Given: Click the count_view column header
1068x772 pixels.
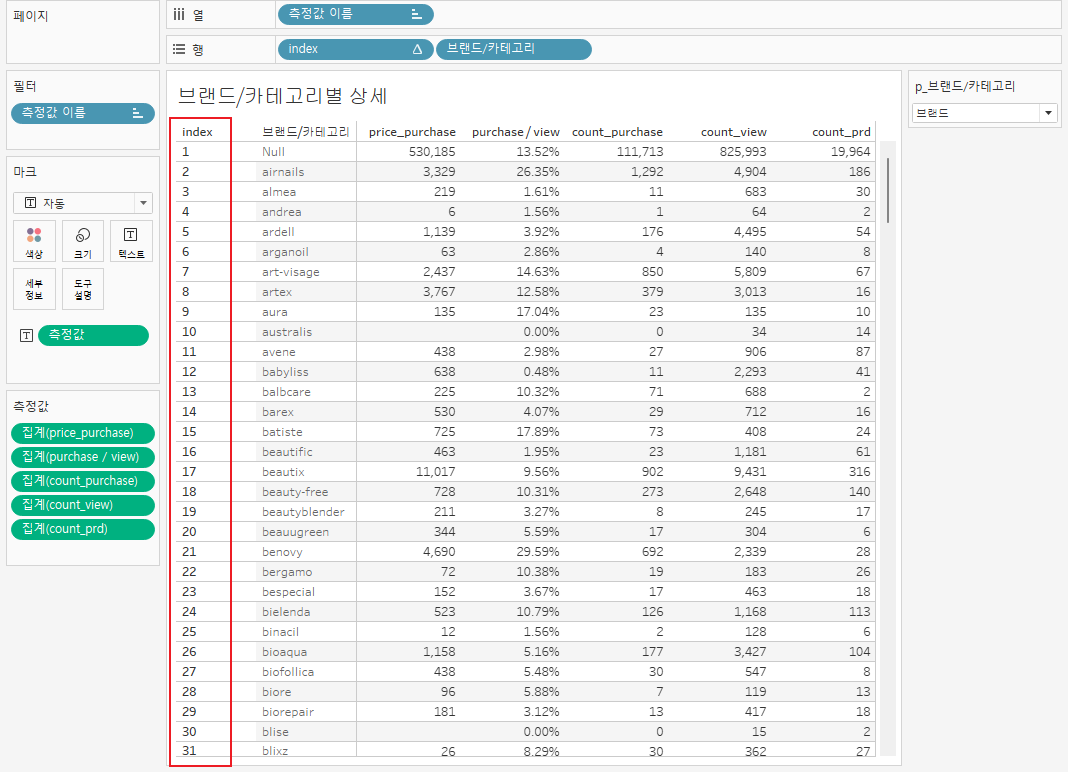Looking at the screenshot, I should point(734,132).
